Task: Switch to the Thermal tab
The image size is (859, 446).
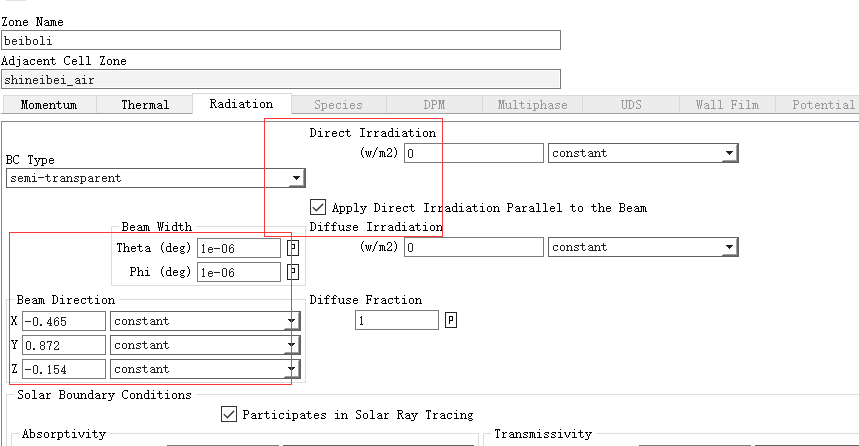Action: click(145, 105)
